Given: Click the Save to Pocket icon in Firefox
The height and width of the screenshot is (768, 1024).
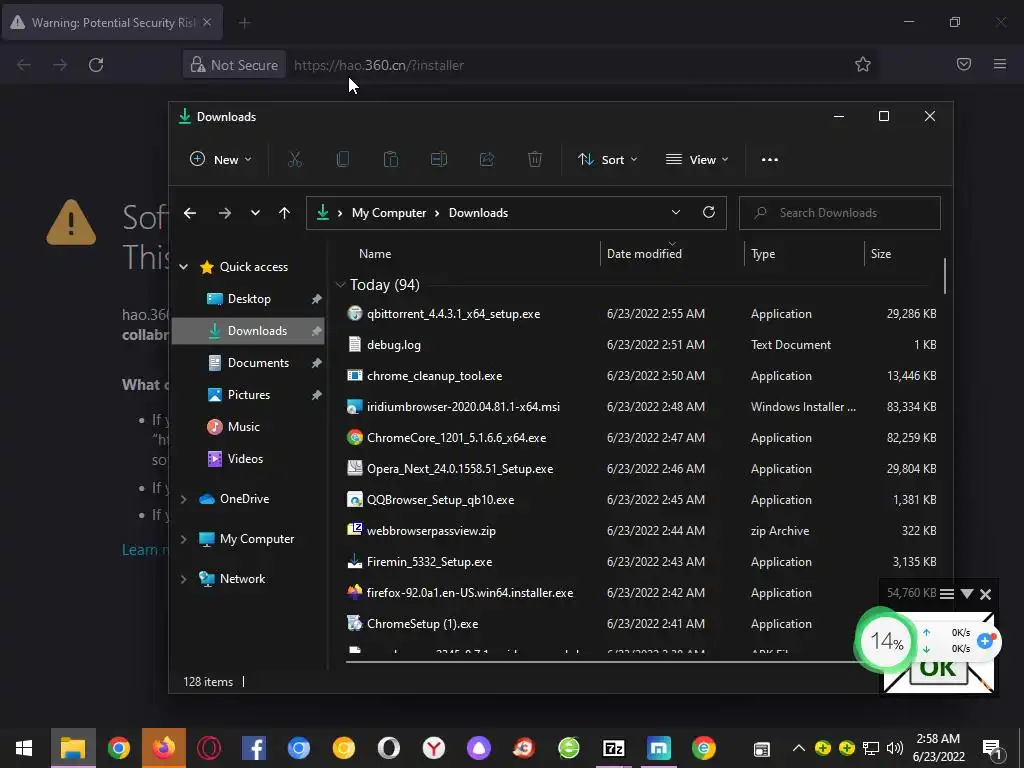Looking at the screenshot, I should tap(964, 64).
